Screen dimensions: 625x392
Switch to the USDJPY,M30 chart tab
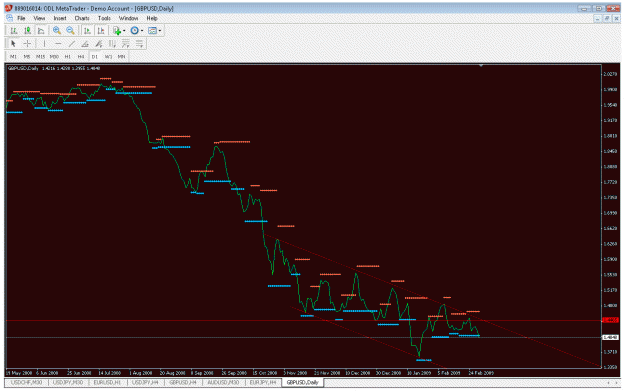click(68, 382)
